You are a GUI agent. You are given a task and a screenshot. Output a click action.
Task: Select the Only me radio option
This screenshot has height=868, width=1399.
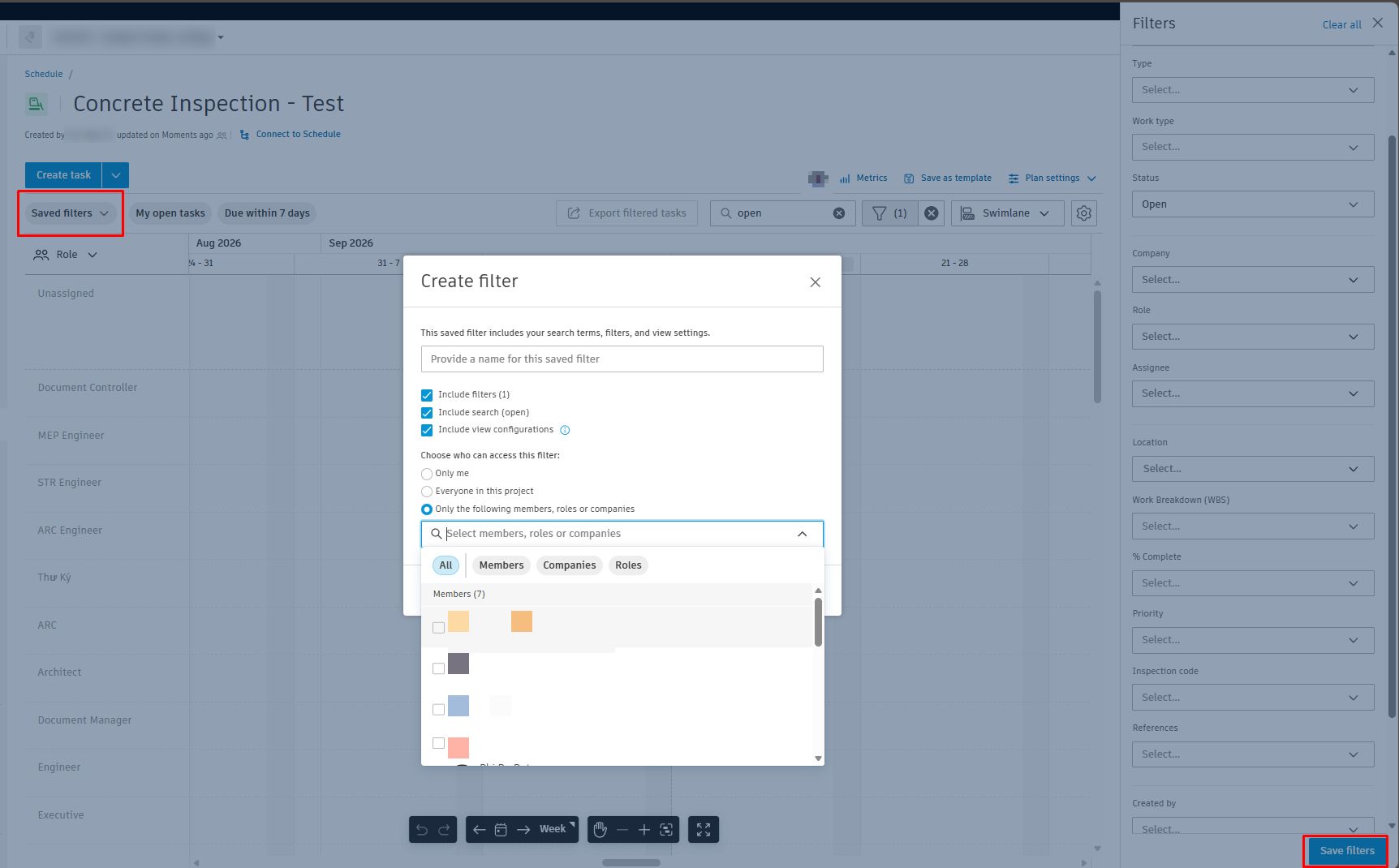(x=427, y=474)
